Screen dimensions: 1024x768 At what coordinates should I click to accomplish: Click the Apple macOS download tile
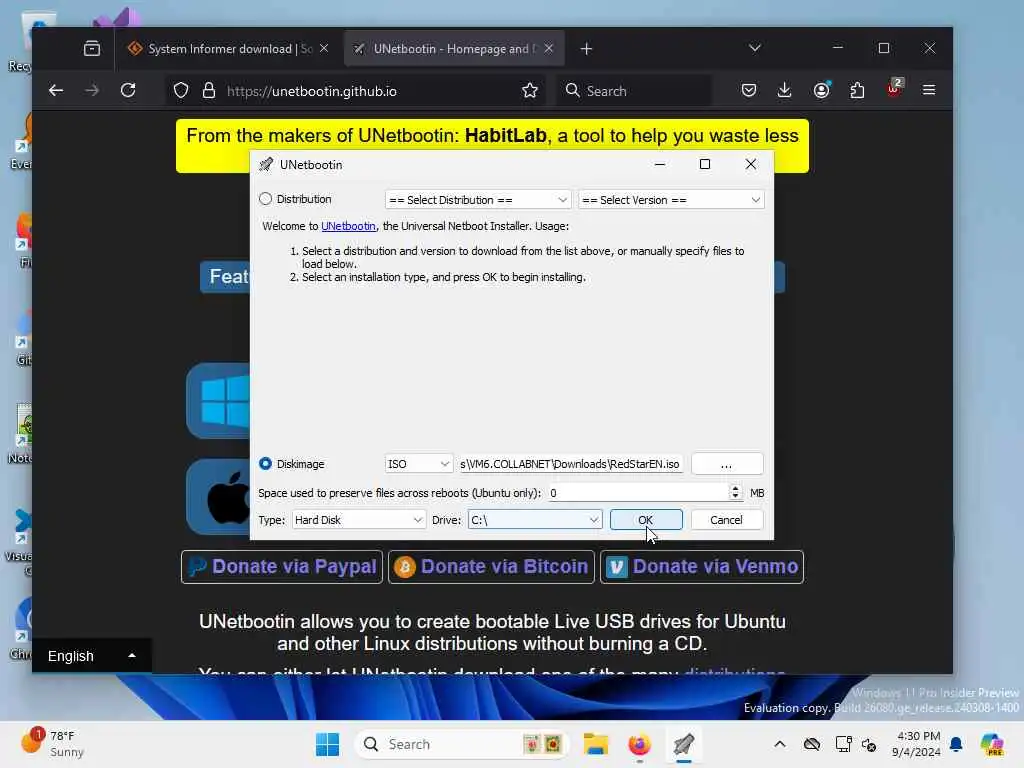pyautogui.click(x=219, y=498)
